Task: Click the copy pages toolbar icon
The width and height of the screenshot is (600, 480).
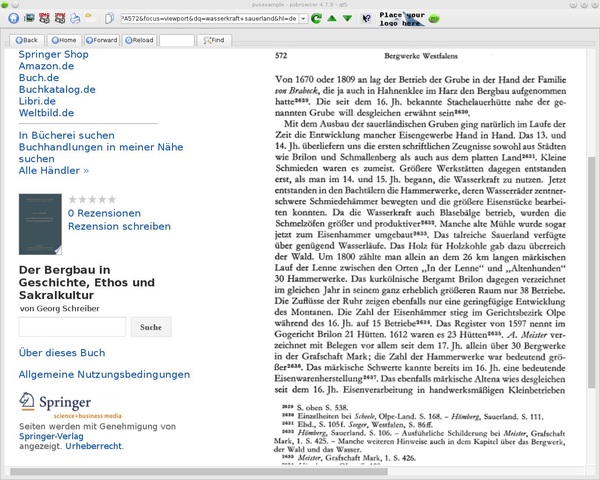Action: point(110,18)
